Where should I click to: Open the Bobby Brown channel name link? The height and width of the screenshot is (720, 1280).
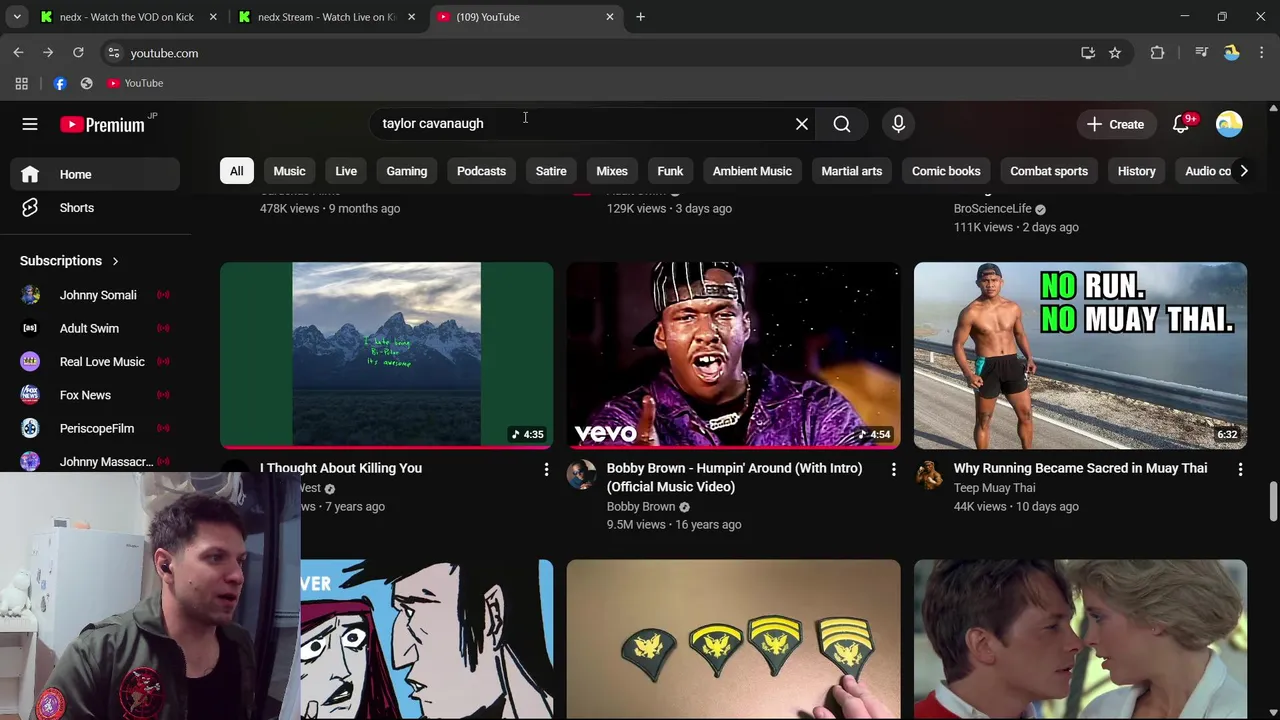641,507
